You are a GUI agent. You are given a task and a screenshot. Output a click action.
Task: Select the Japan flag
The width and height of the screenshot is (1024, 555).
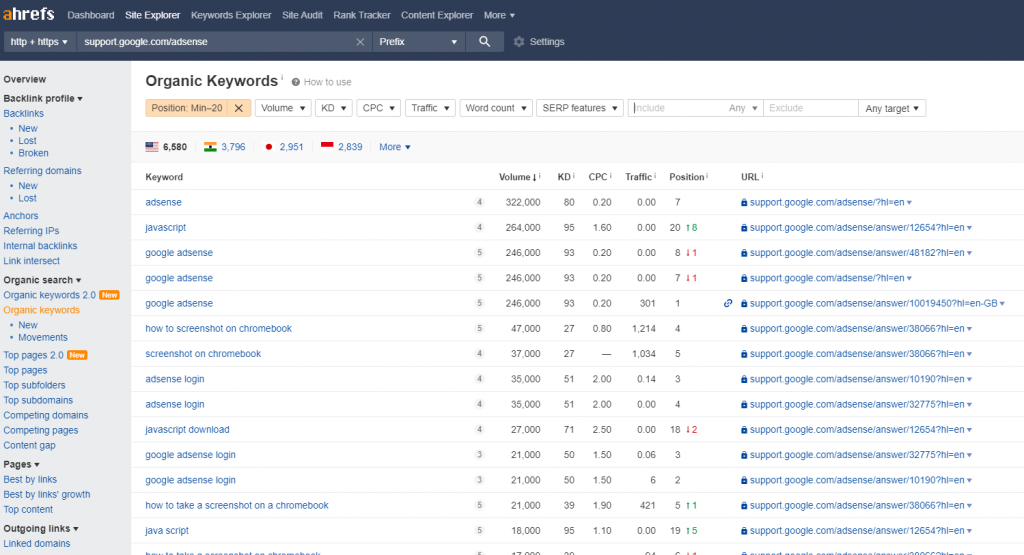pyautogui.click(x=268, y=147)
